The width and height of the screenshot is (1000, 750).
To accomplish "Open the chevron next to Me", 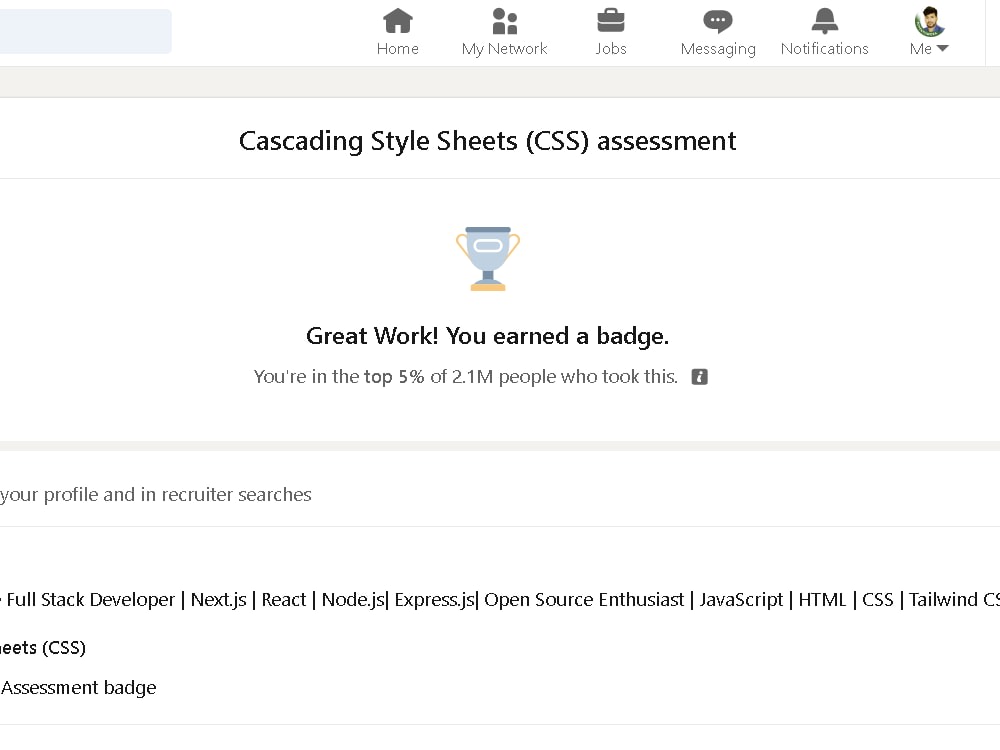I will (943, 48).
